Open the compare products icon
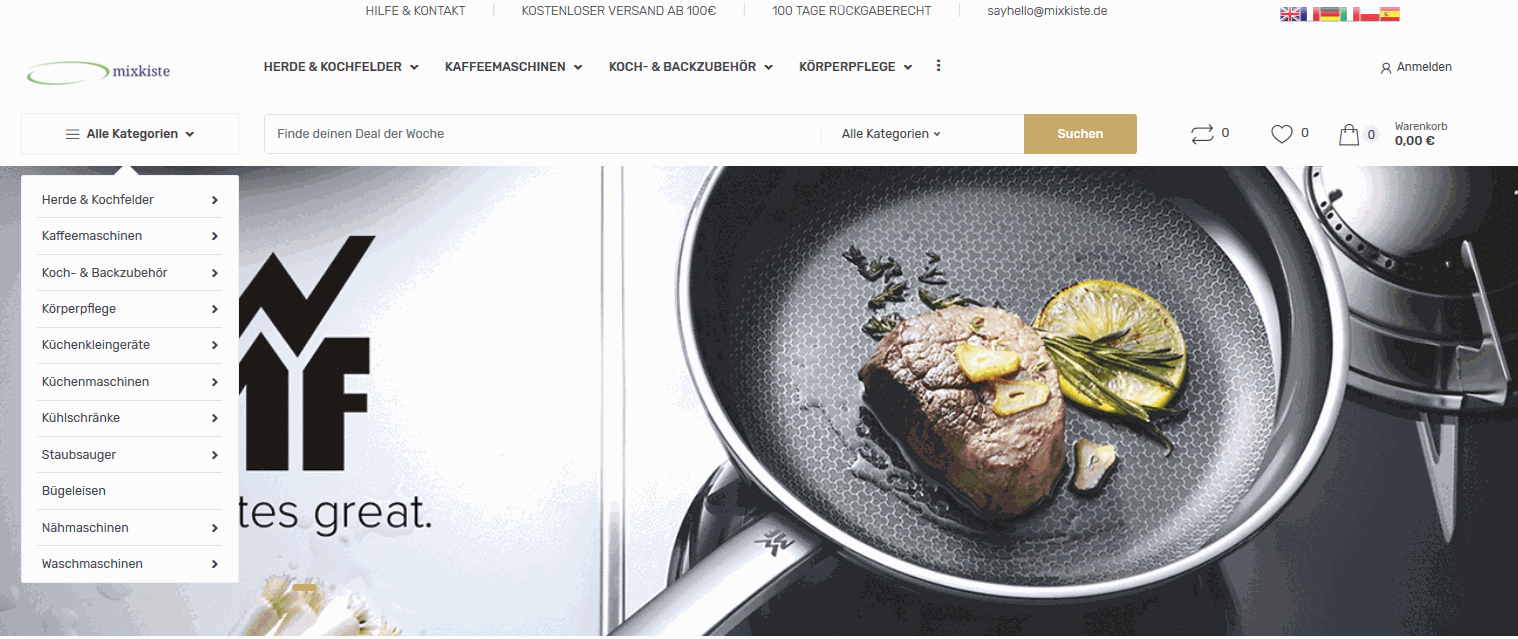The width and height of the screenshot is (1518, 639). coord(1202,134)
